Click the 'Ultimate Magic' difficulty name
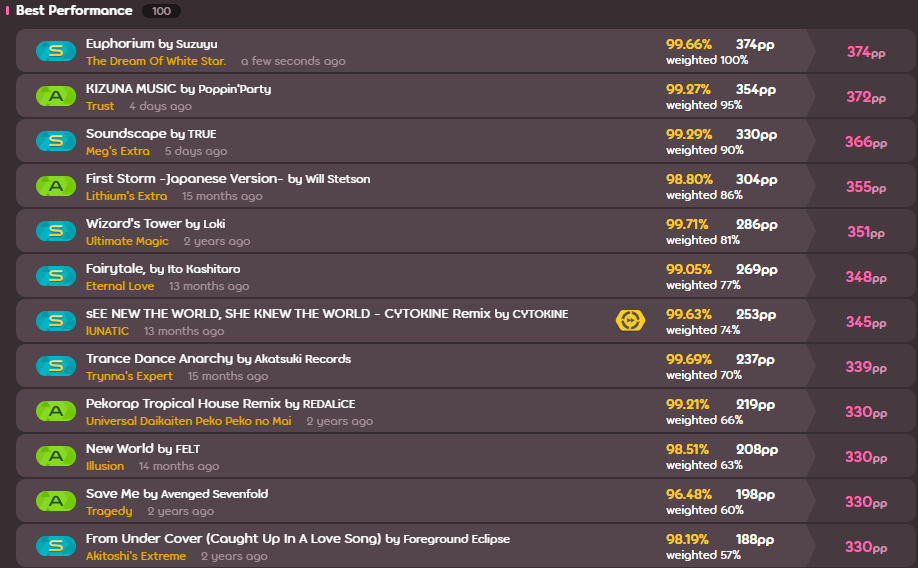The image size is (918, 568). [x=127, y=241]
